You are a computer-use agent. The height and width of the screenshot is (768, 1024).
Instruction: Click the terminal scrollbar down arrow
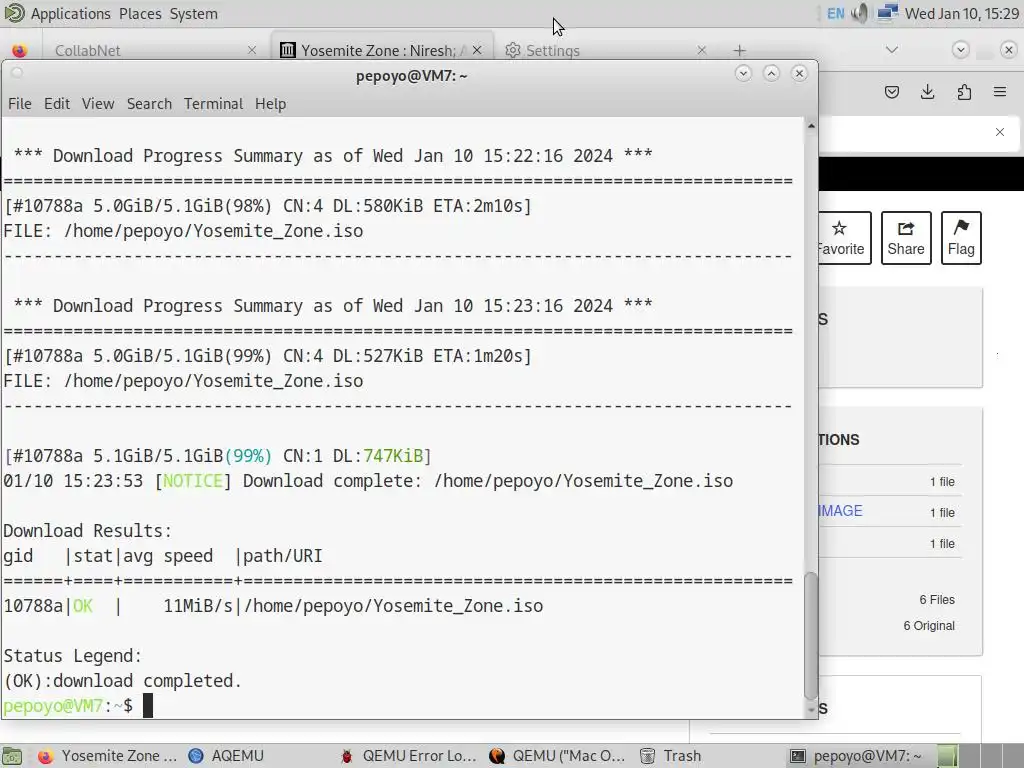pos(811,709)
